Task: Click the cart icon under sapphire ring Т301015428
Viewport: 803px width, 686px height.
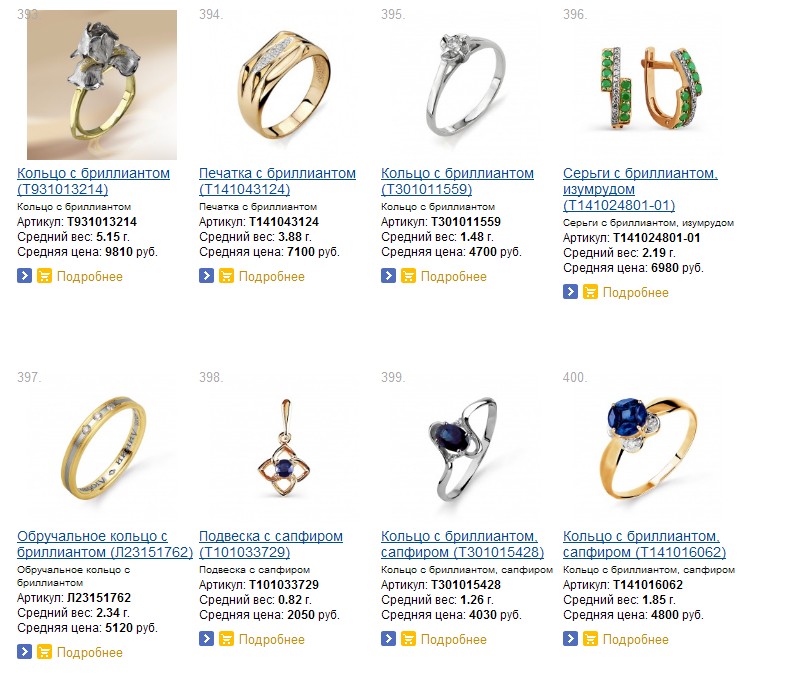Action: point(408,639)
